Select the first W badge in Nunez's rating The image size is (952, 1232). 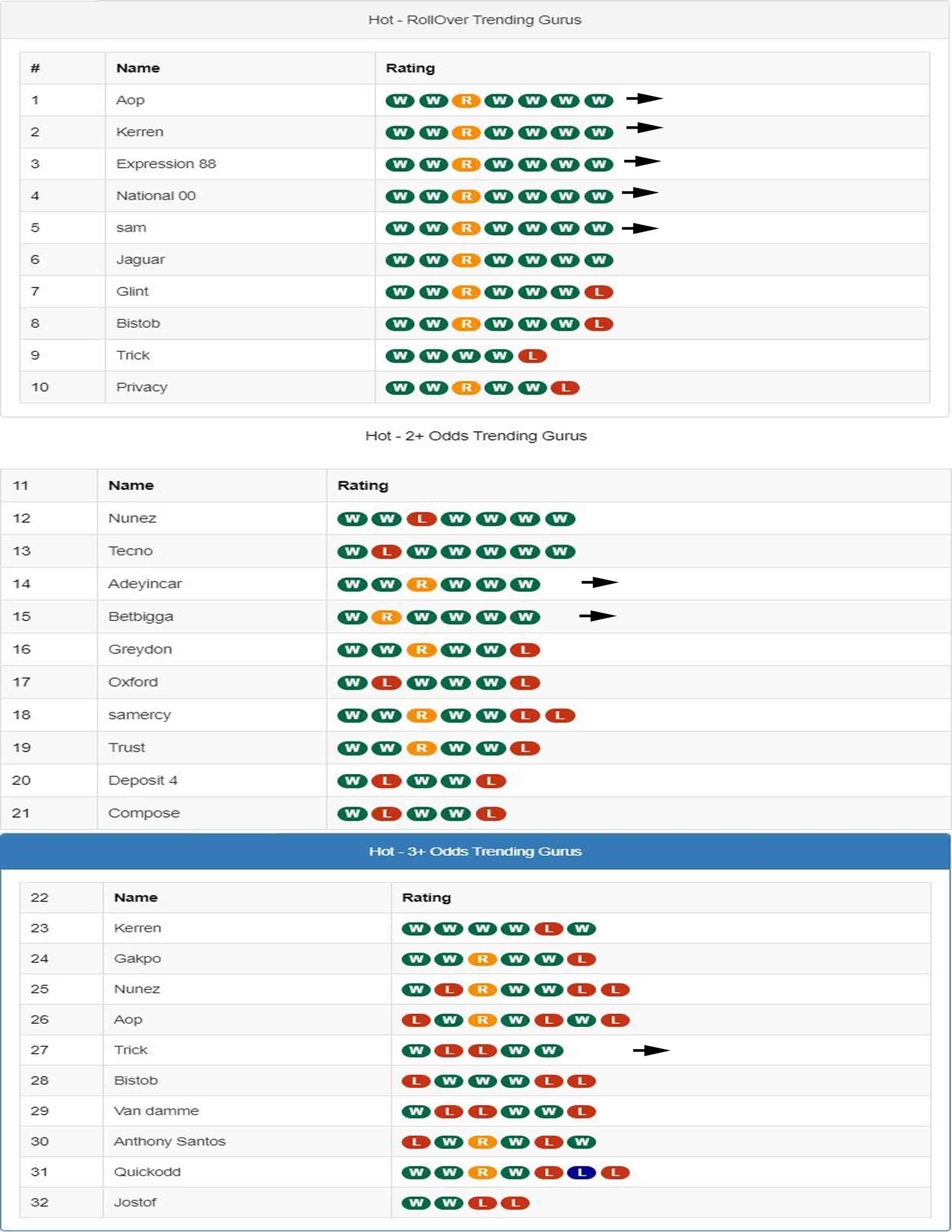(353, 518)
